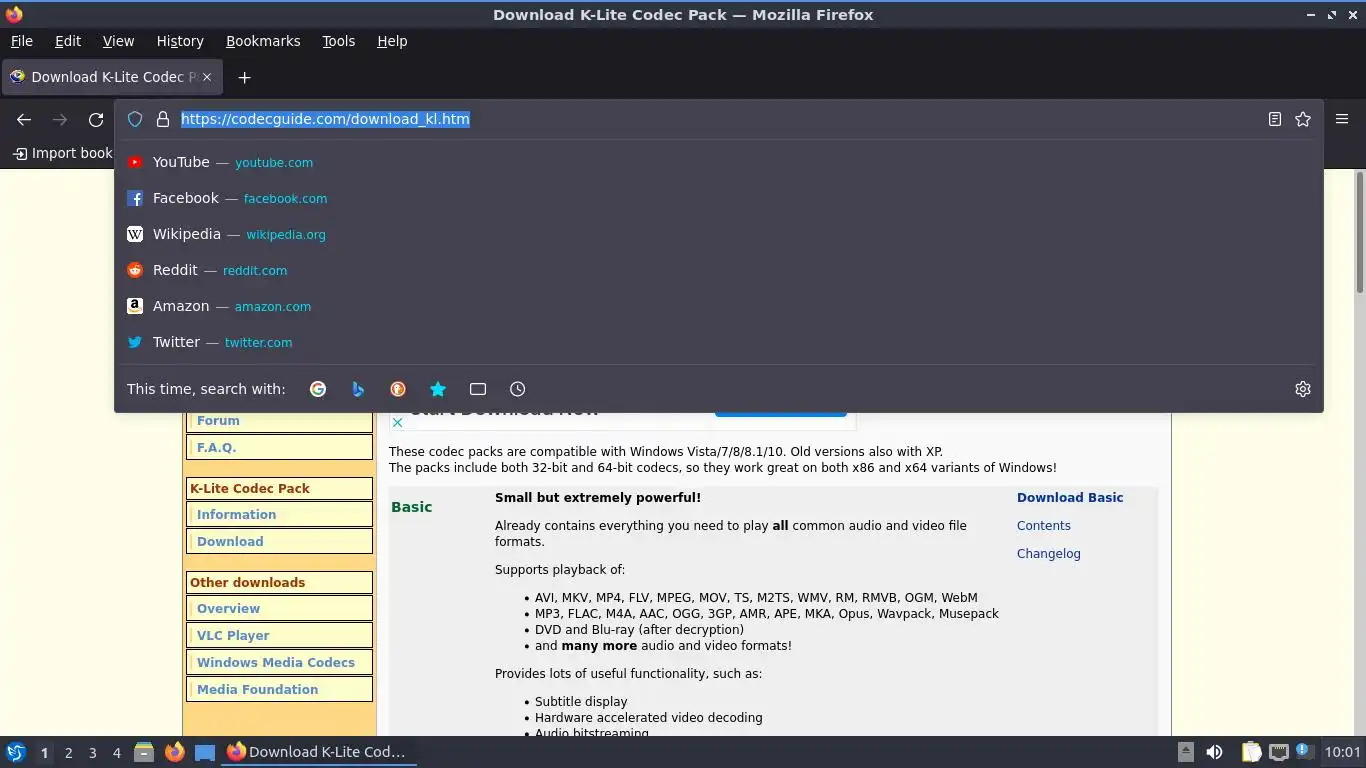Search this time with Google icon
This screenshot has width=1366, height=768.
[x=318, y=389]
